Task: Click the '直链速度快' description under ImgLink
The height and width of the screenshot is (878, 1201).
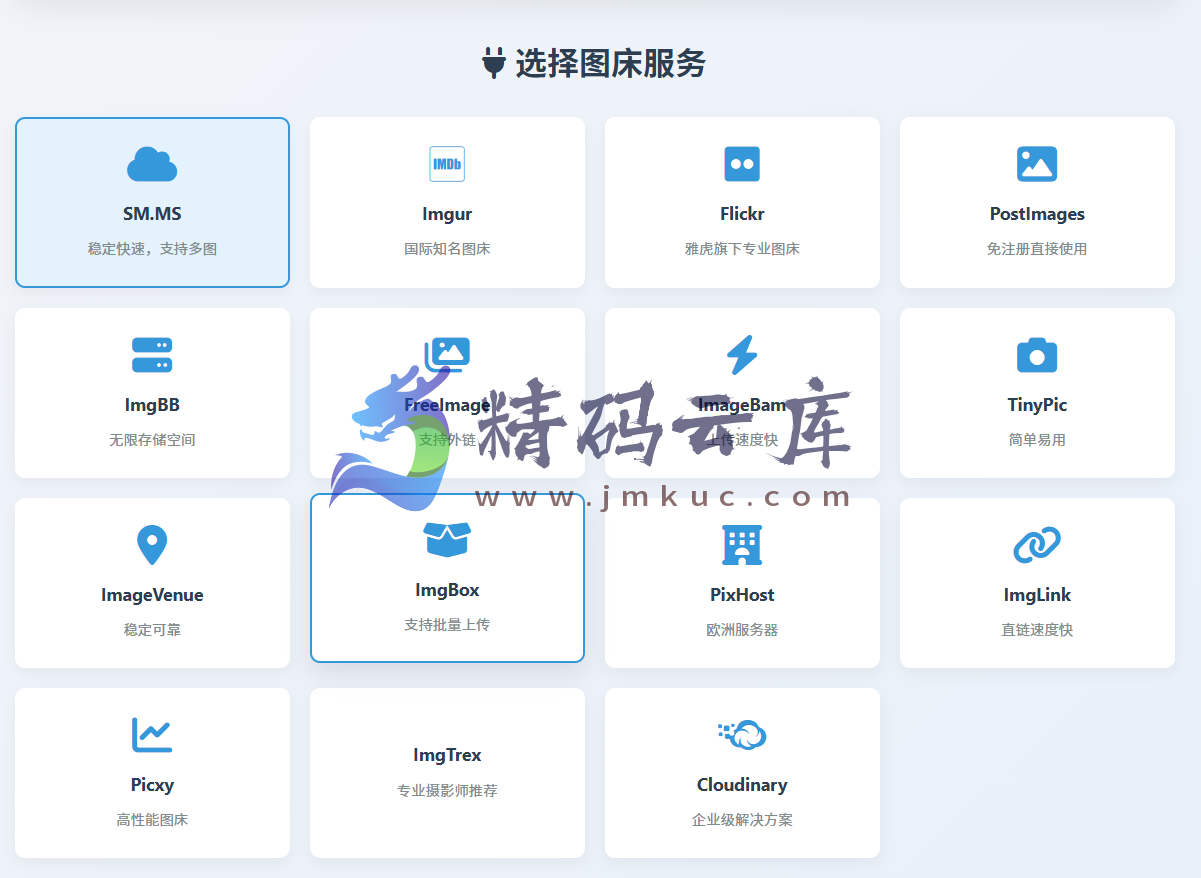Action: point(1037,630)
